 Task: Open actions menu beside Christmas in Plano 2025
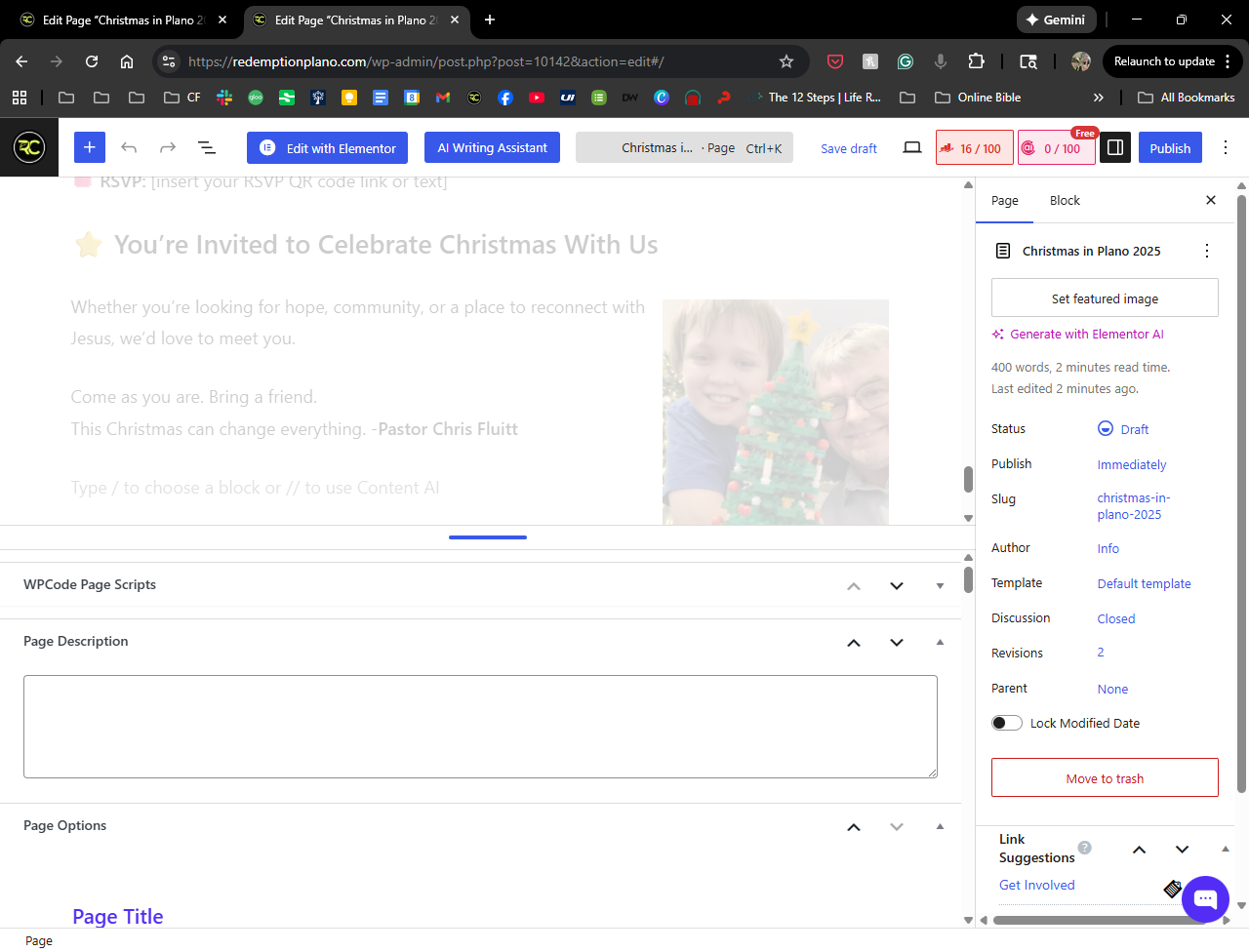point(1207,251)
